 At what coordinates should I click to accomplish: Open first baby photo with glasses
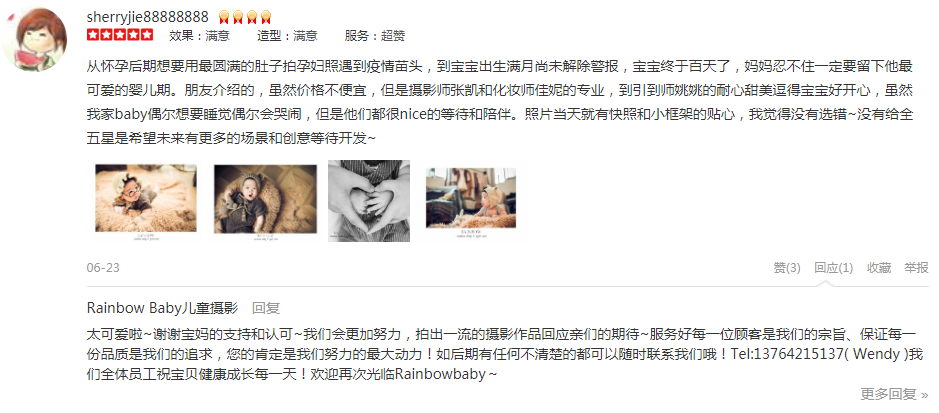pyautogui.click(x=146, y=201)
